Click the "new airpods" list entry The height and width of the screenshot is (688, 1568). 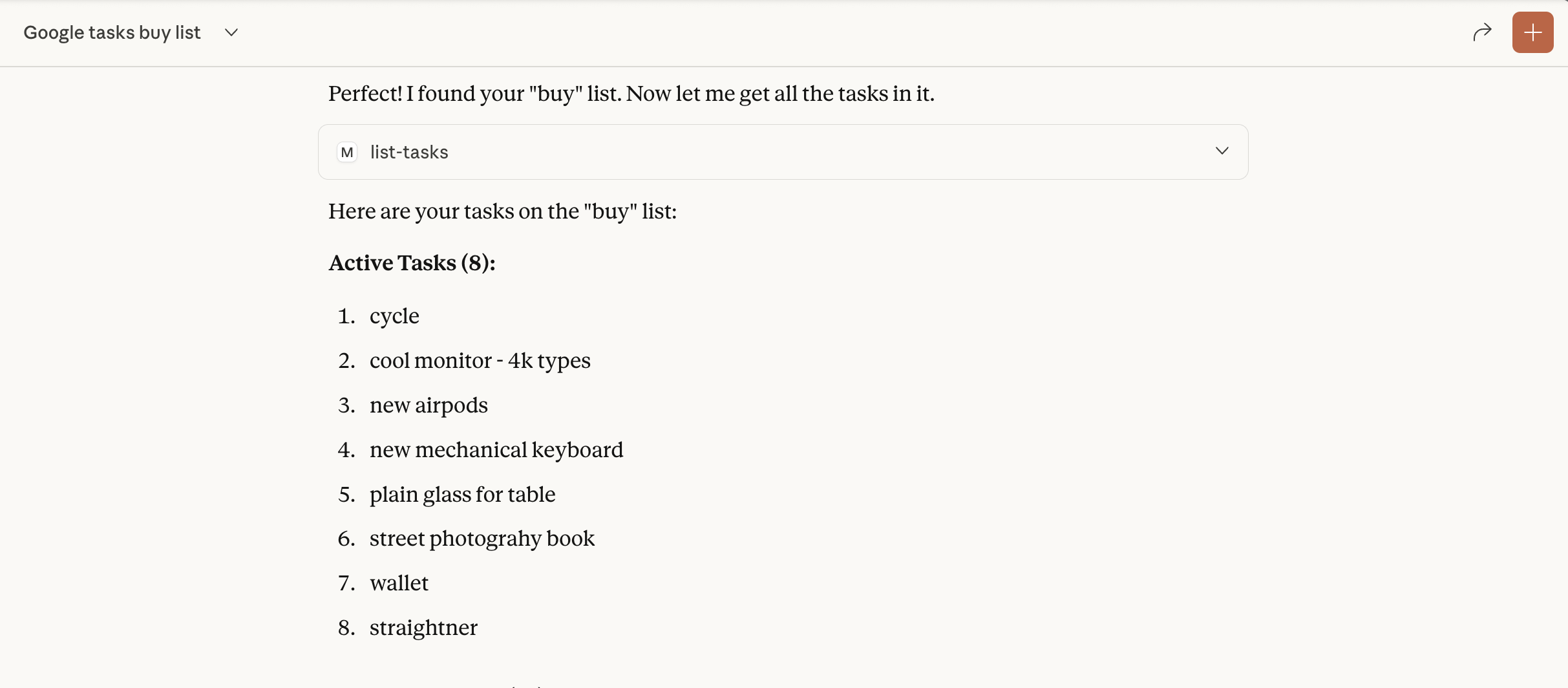pos(429,405)
